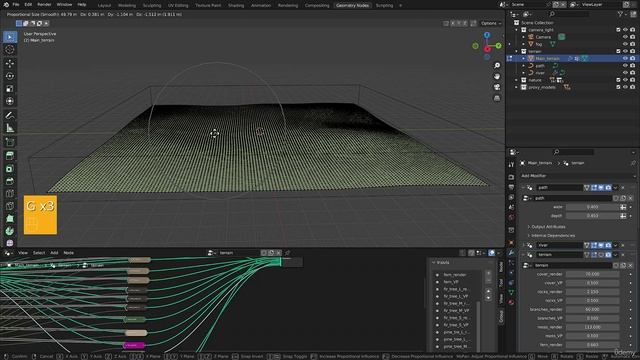640x360 pixels.
Task: Select the Bevel tool
Action: click(10, 181)
